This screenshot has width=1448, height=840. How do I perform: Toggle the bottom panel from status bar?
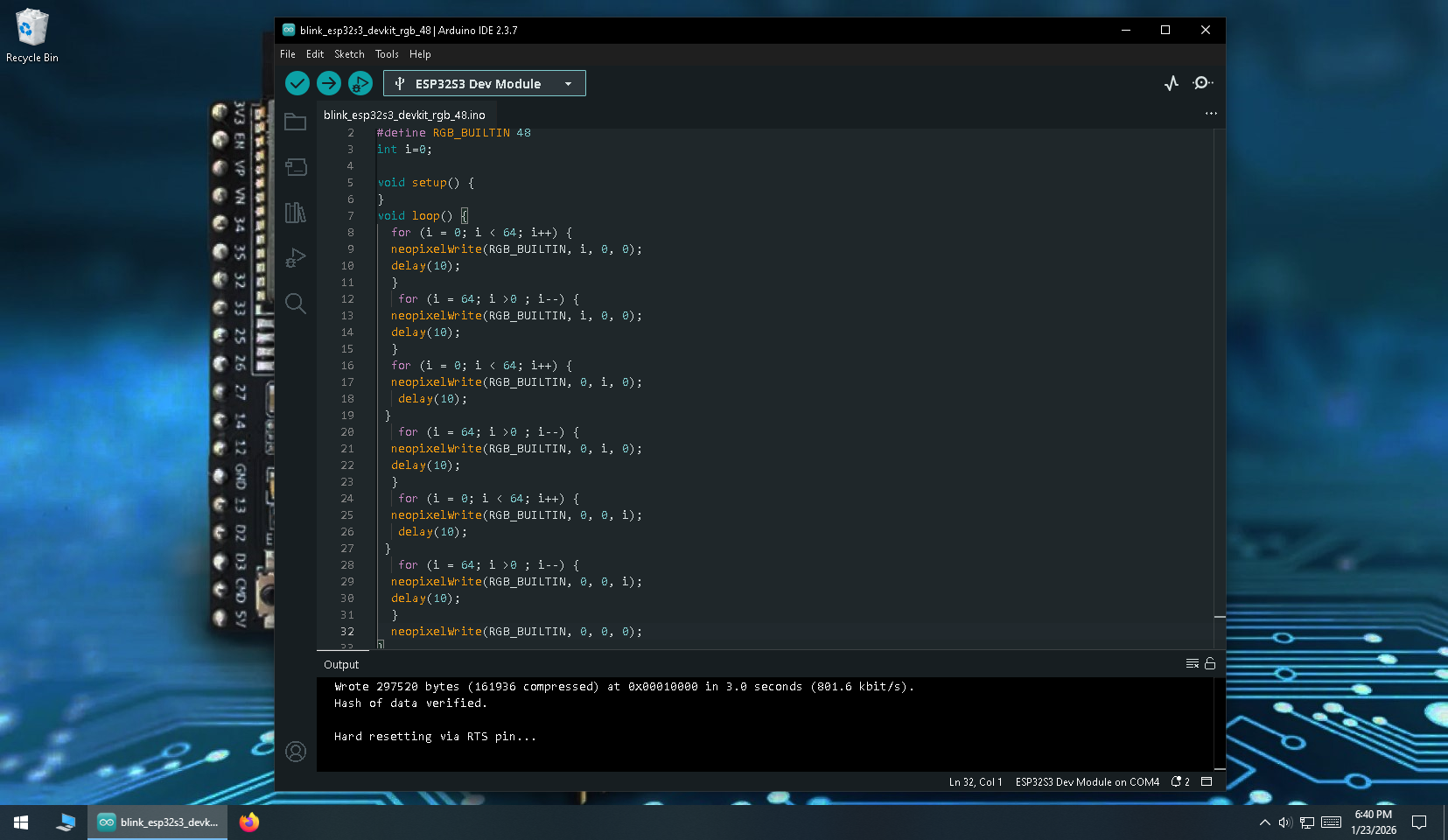(x=1207, y=782)
